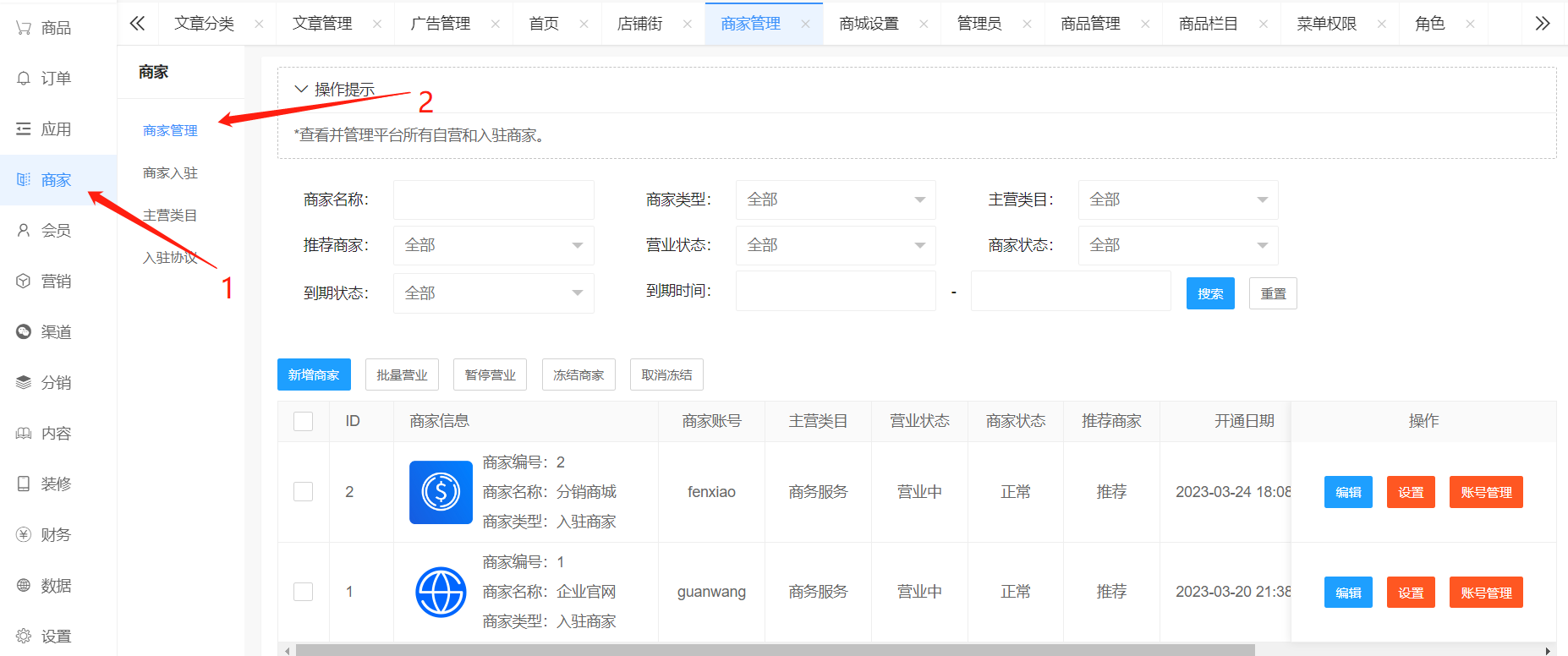Select the 商家 sidebar icon
Viewport: 1568px width, 656px height.
(24, 180)
